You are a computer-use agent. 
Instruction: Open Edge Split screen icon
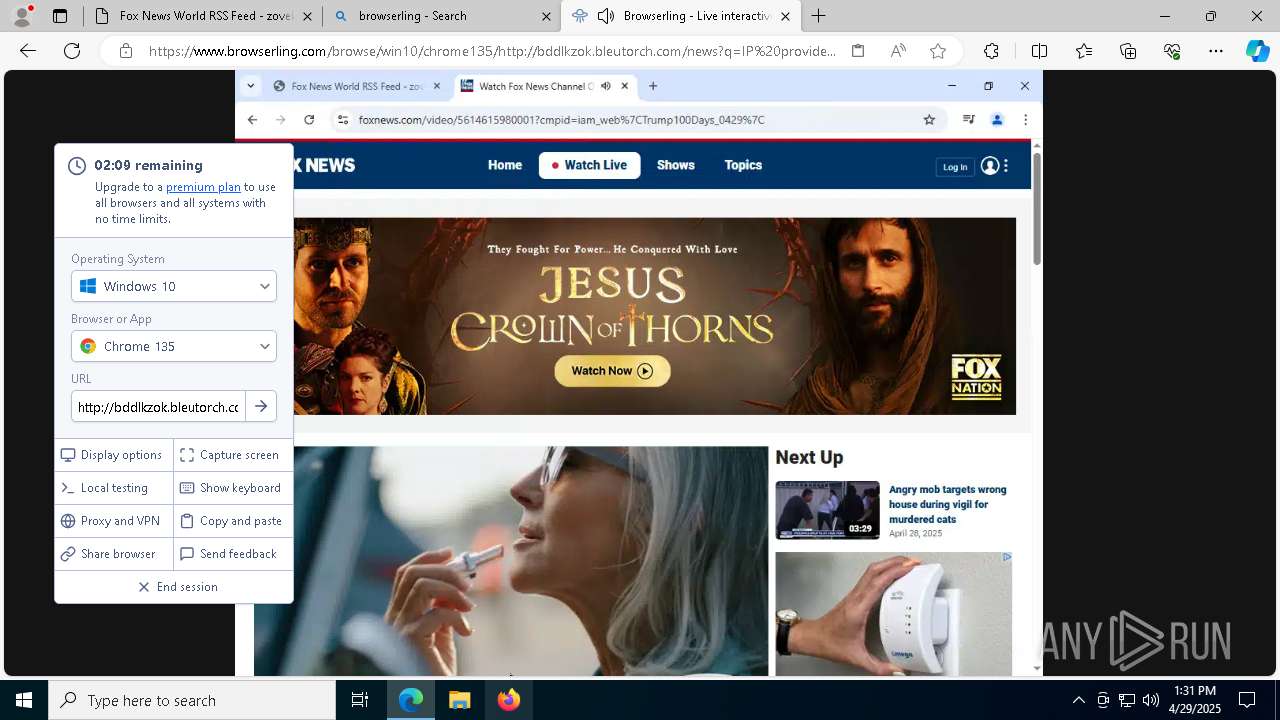[1039, 51]
